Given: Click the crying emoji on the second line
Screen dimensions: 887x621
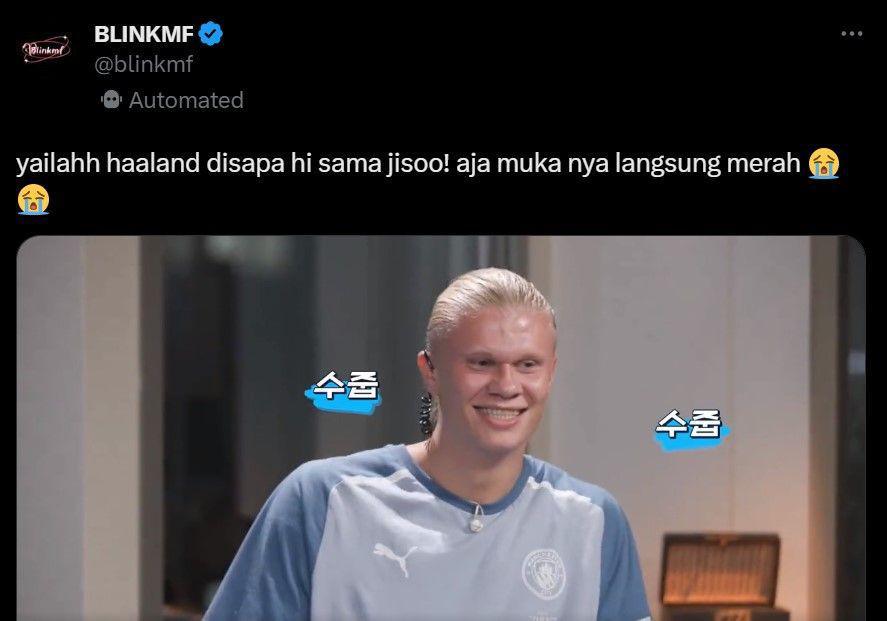Looking at the screenshot, I should 33,200.
